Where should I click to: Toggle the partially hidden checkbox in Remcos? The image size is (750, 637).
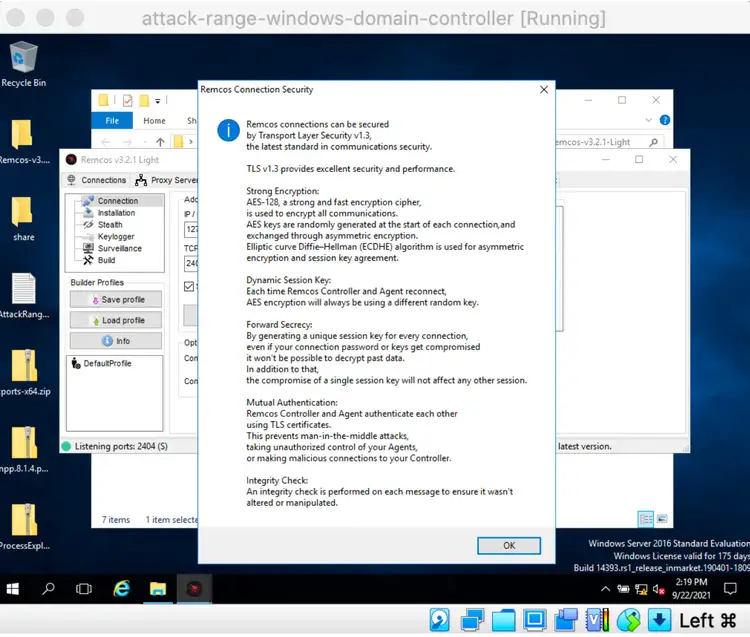coord(190,287)
